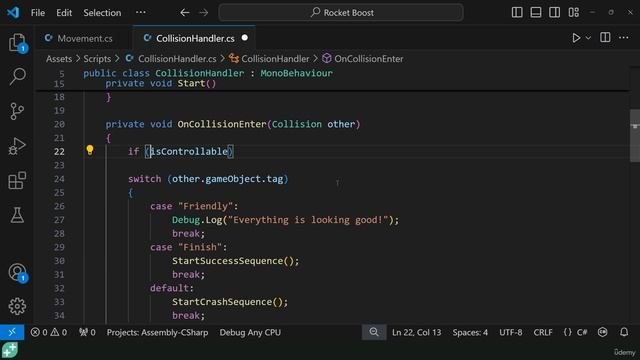Open the OnCollisionEnter breadcrumb
Screen dimensions: 640x360
(363, 59)
